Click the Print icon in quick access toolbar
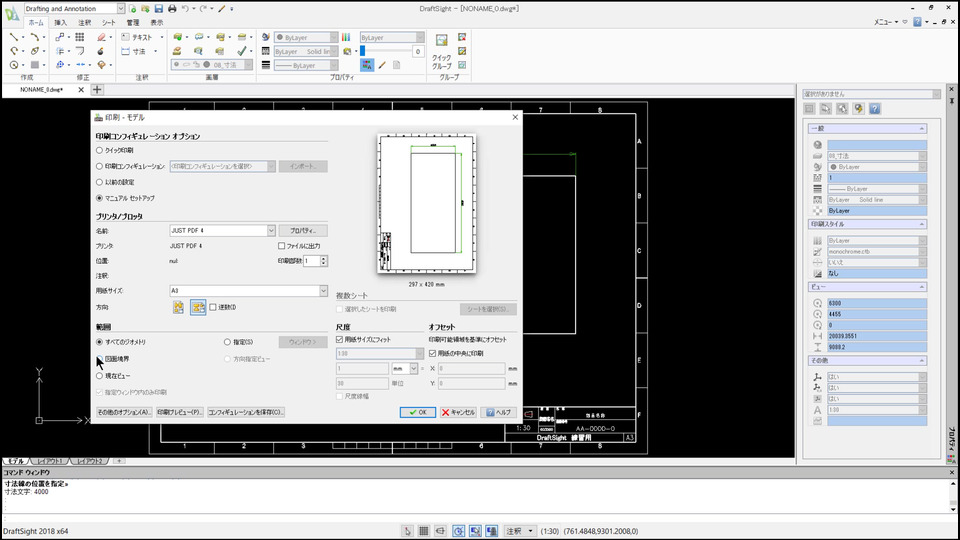960x540 pixels. click(172, 8)
